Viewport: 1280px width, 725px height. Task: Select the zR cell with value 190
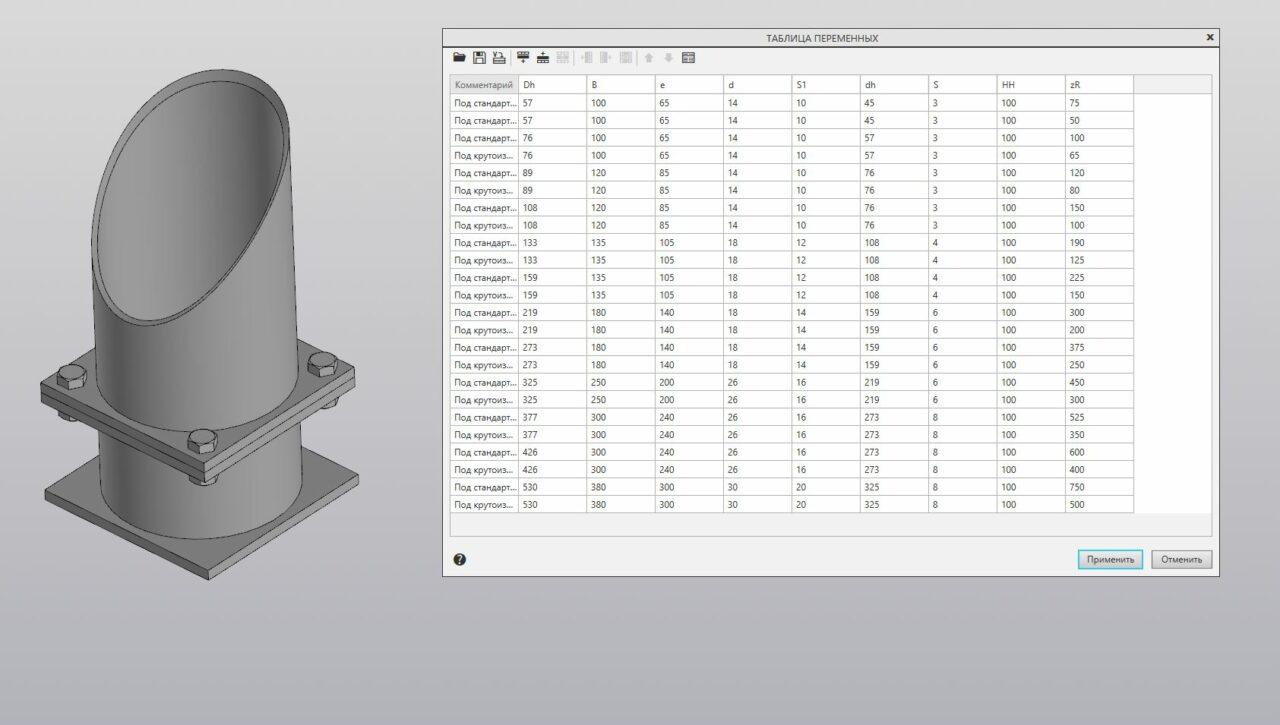[x=1099, y=242]
